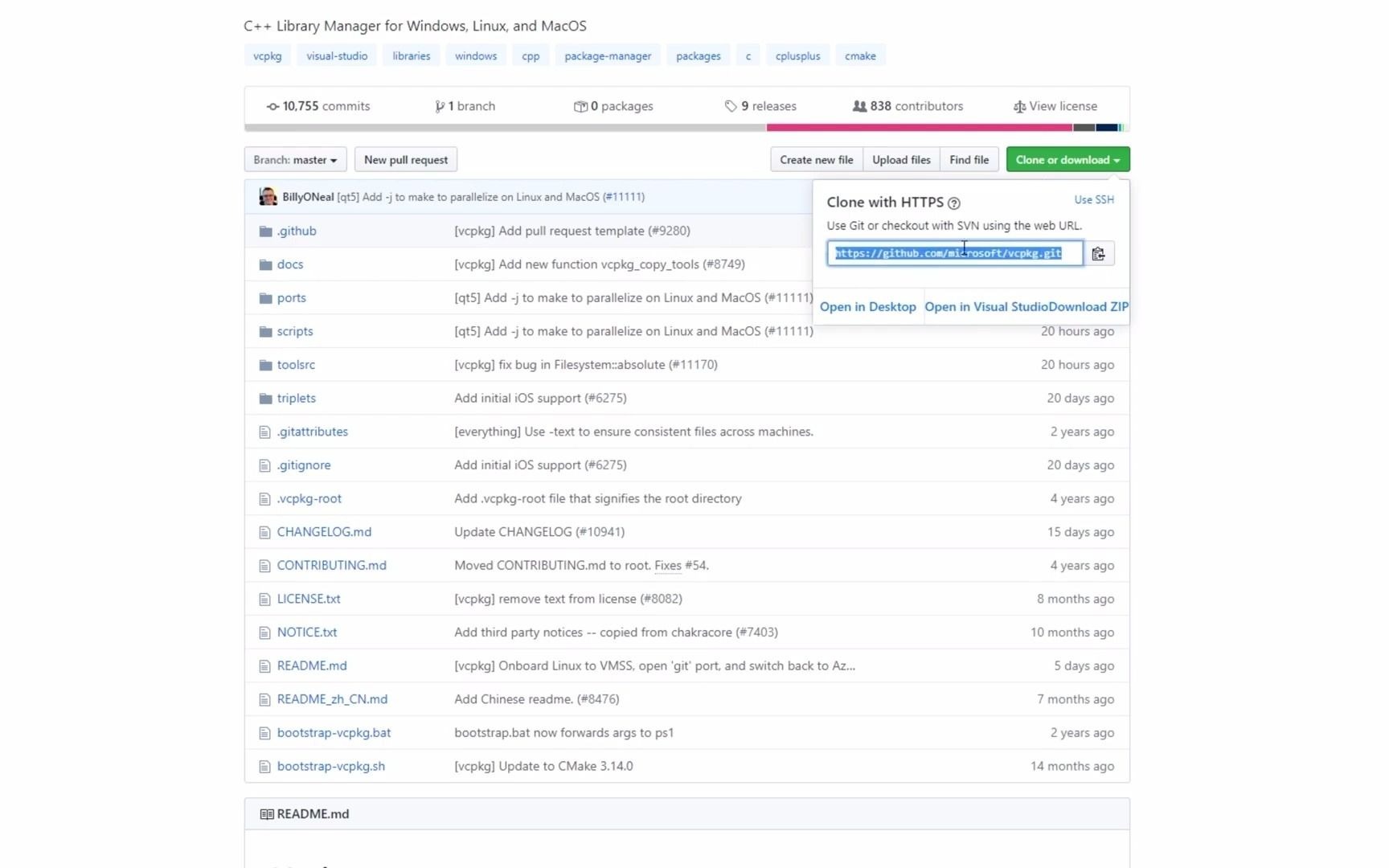This screenshot has width=1389, height=868.
Task: Open the package-manager topic tag
Action: click(608, 56)
